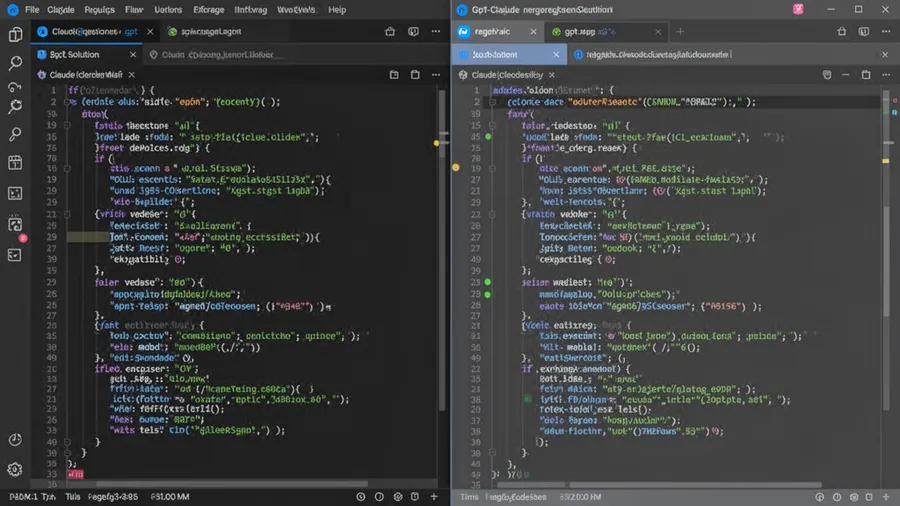Toggle green breakpoint dot at line 35 right editor
The width and height of the screenshot is (900, 506).
(488, 137)
